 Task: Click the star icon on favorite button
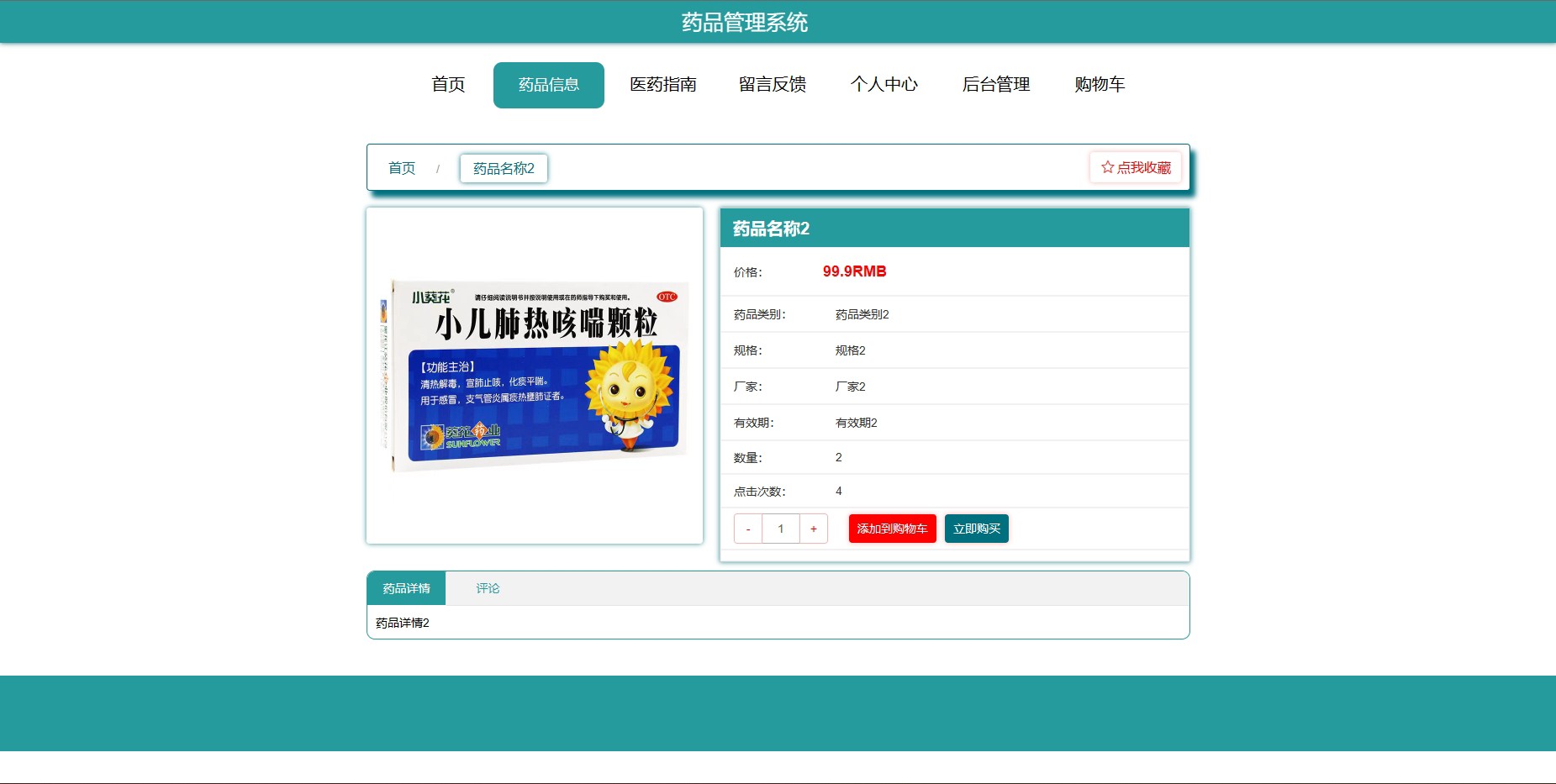[1107, 167]
